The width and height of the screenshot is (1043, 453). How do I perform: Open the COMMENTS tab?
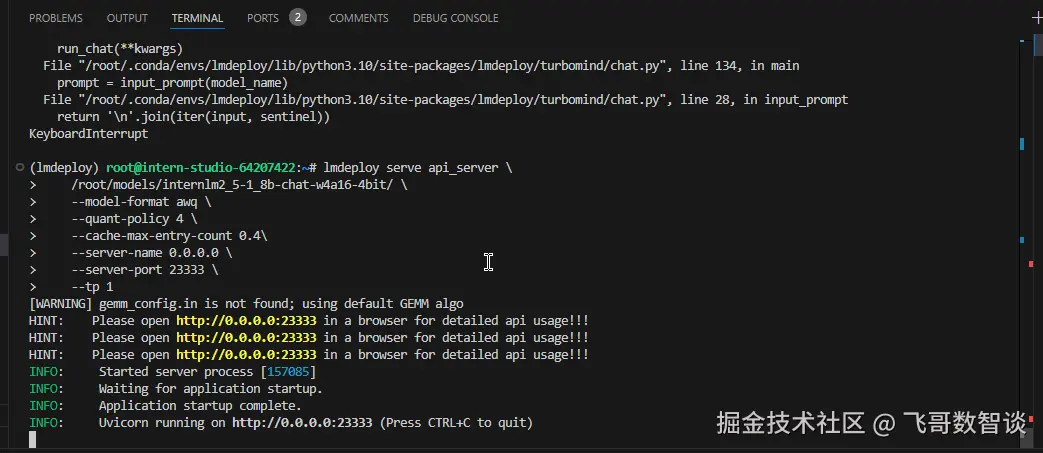[x=358, y=18]
